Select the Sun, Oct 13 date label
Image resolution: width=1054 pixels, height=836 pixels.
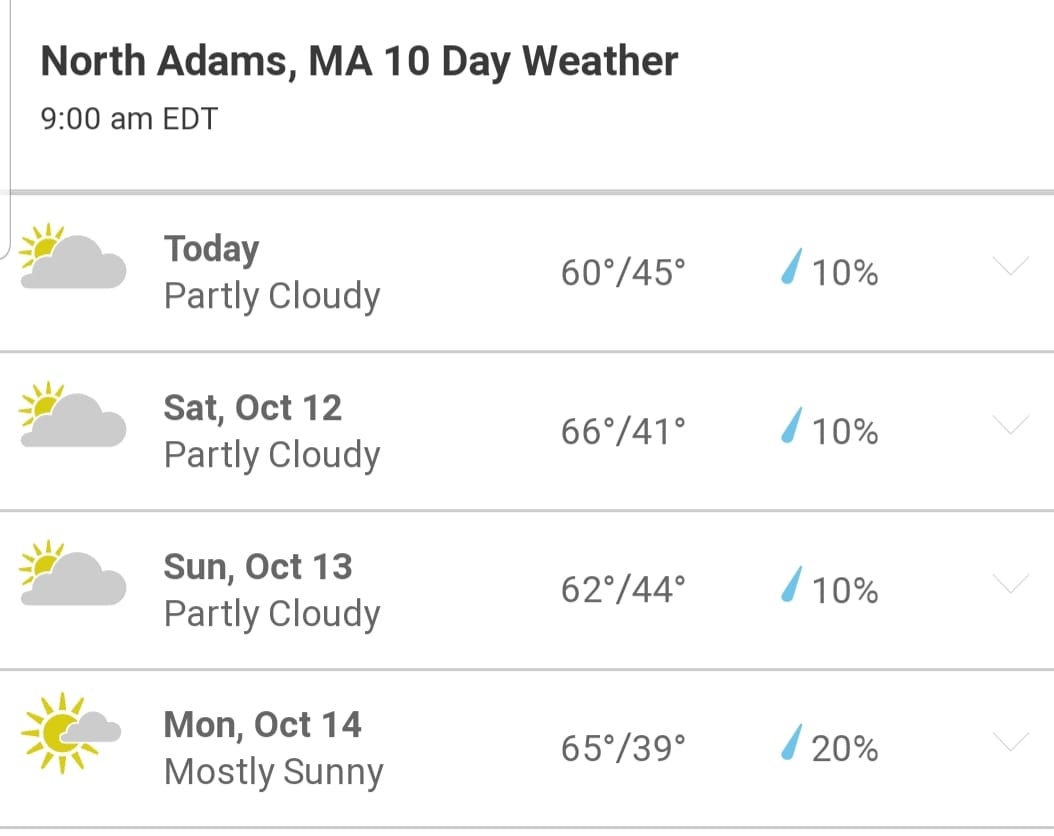click(258, 567)
